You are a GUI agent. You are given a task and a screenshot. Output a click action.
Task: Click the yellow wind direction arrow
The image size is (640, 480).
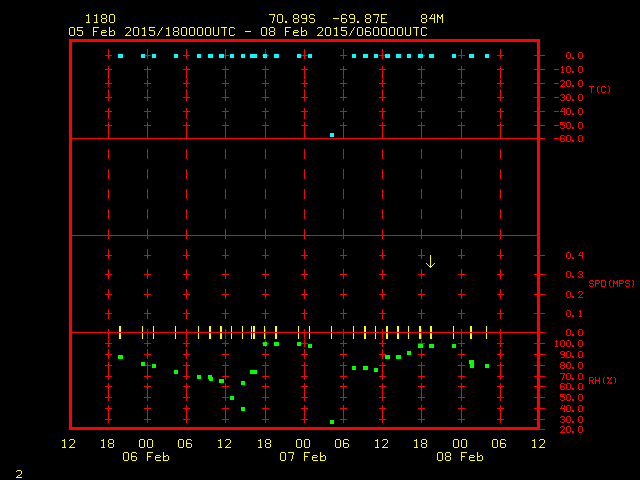(x=430, y=261)
